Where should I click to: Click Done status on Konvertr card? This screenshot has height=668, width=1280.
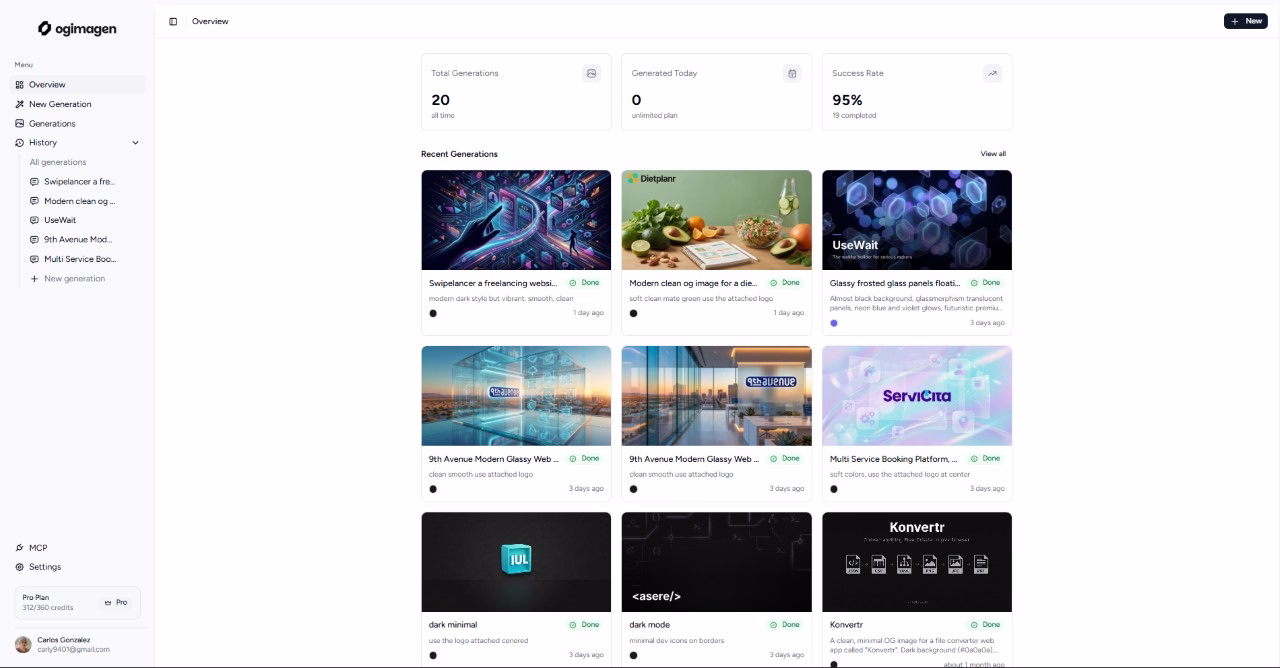click(986, 625)
